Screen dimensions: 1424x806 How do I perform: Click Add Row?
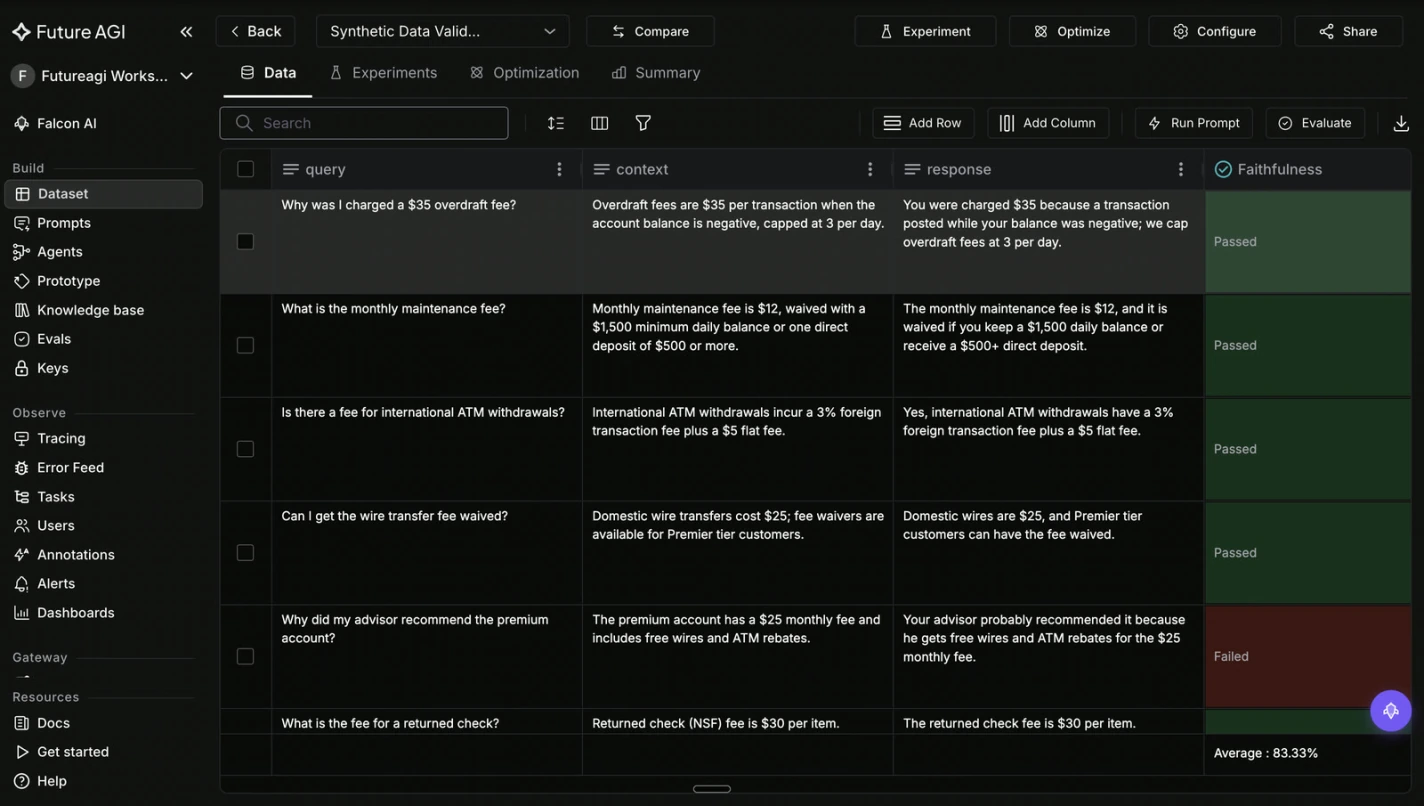pos(923,123)
